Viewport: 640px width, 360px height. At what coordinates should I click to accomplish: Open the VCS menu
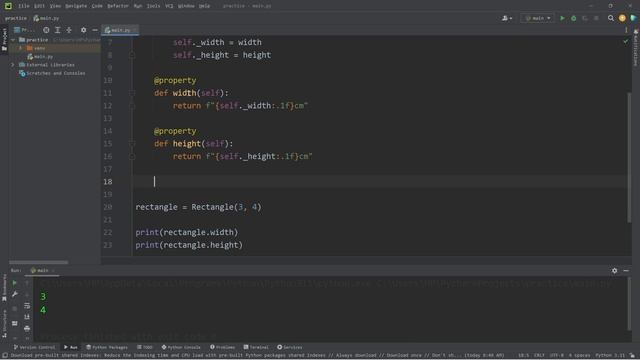coord(169,6)
